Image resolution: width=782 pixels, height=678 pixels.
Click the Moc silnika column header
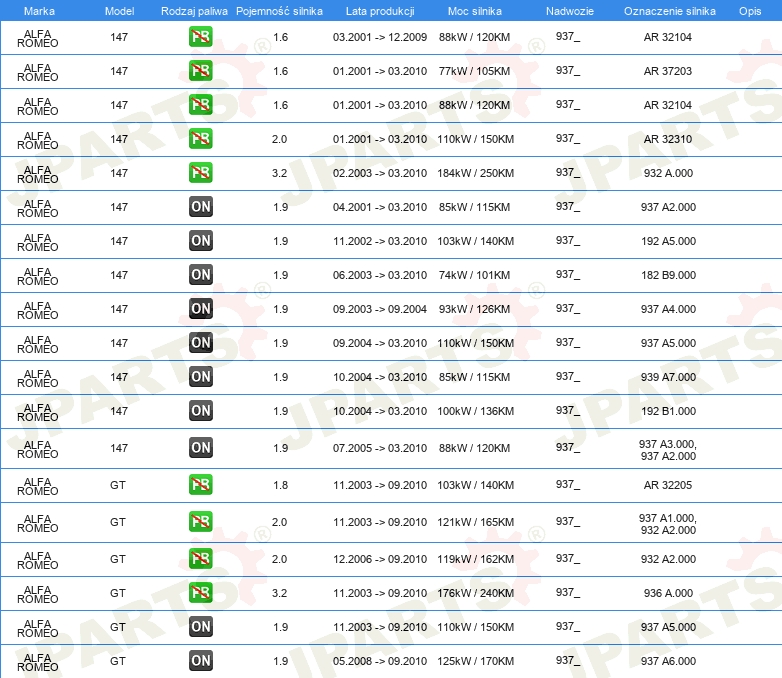[x=475, y=10]
